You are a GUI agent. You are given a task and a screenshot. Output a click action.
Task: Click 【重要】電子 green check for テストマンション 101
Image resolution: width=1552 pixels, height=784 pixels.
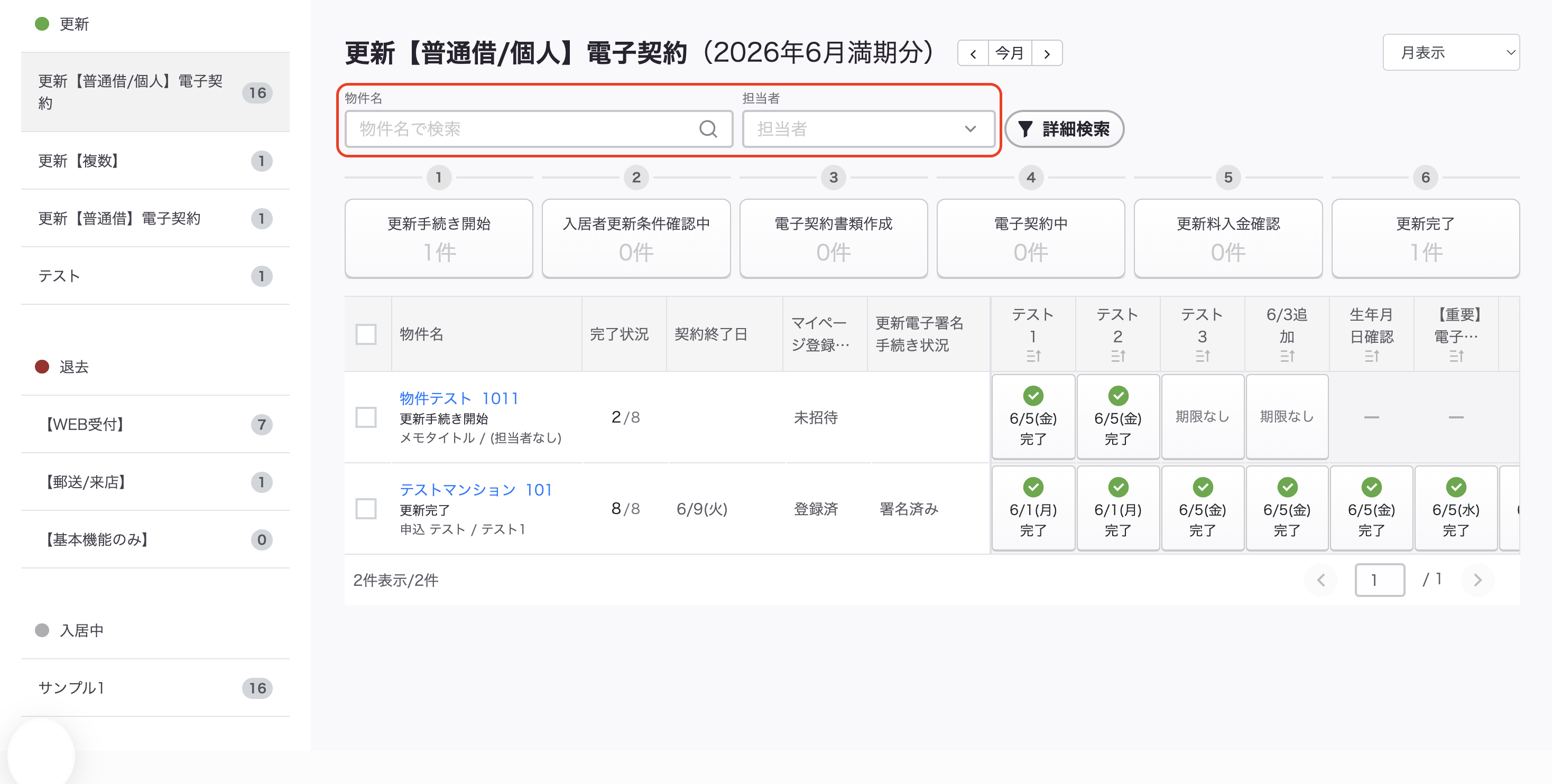click(x=1456, y=487)
